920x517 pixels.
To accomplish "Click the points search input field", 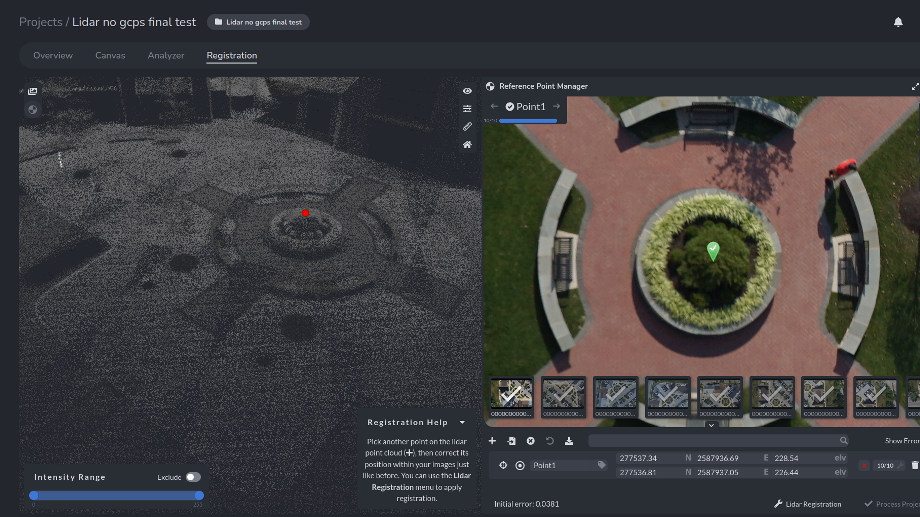I will click(x=718, y=441).
